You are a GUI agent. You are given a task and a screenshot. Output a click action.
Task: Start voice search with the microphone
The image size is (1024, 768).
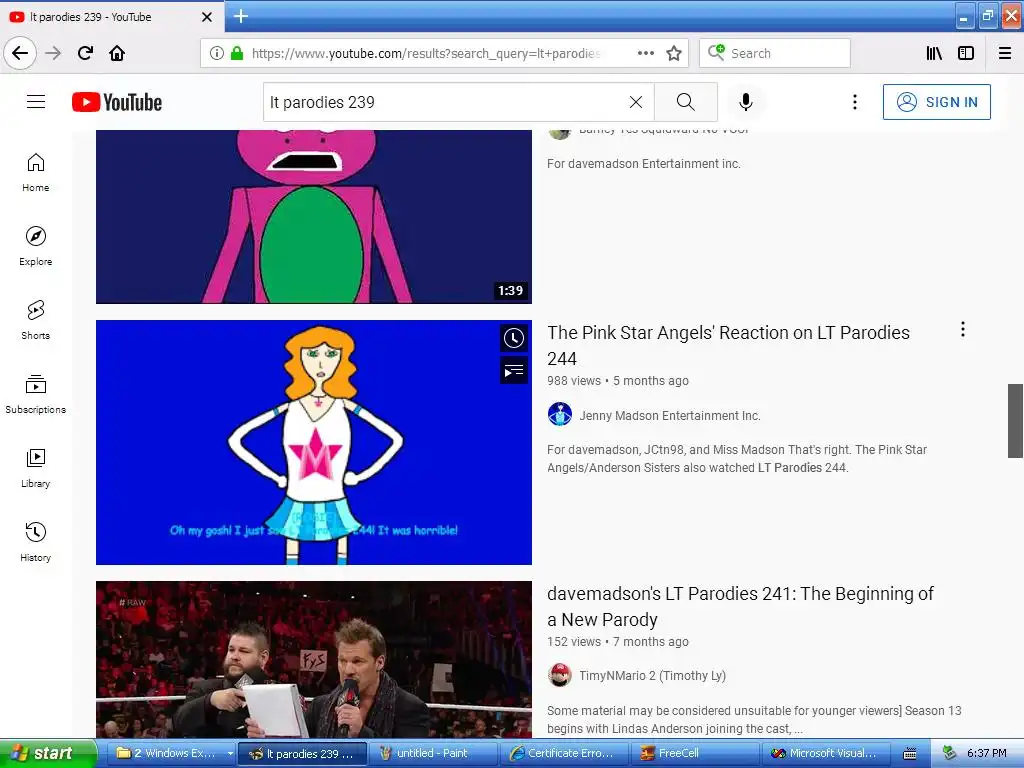coord(745,102)
